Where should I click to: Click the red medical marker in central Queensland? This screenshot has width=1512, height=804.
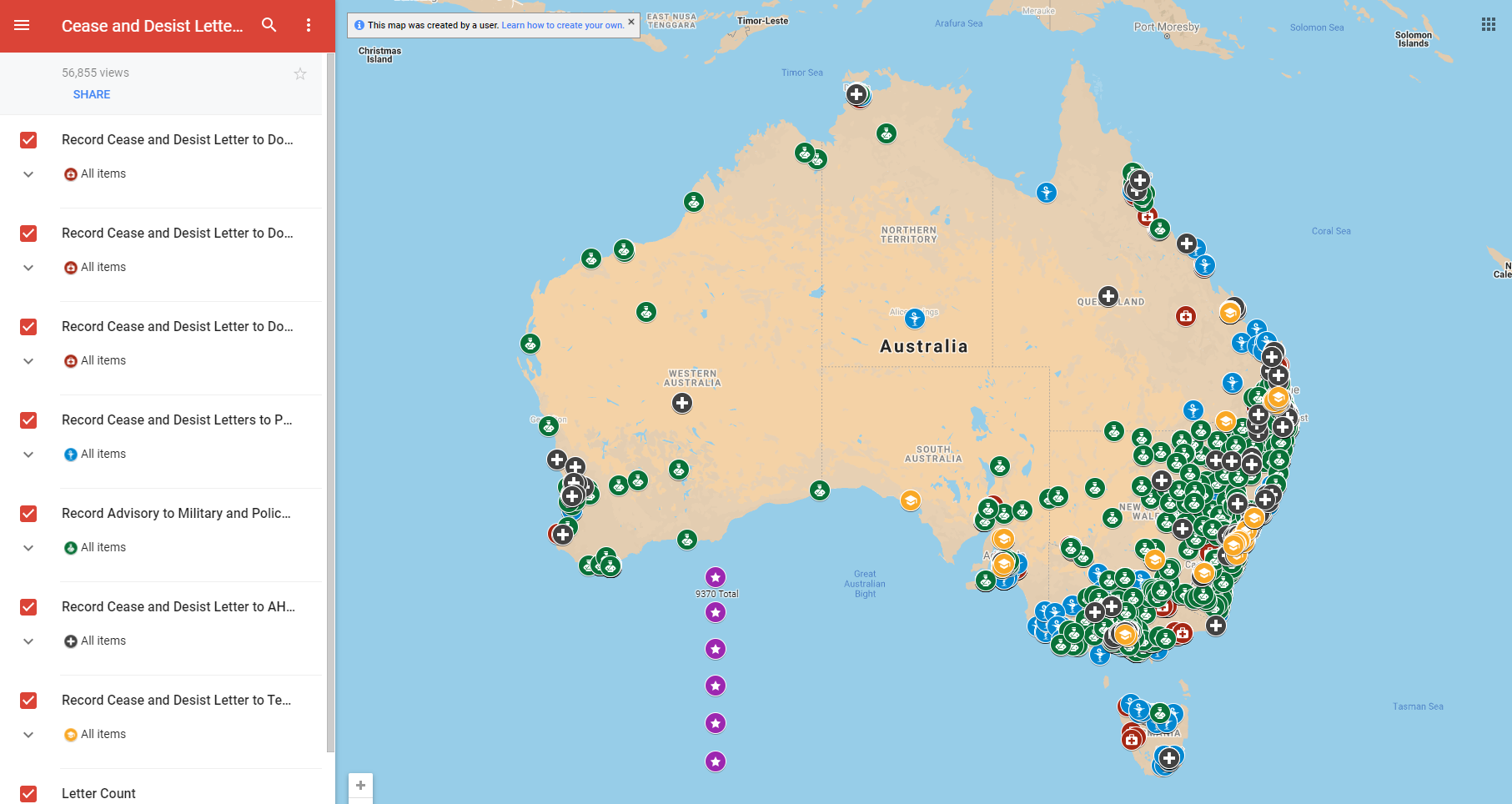coord(1186,316)
